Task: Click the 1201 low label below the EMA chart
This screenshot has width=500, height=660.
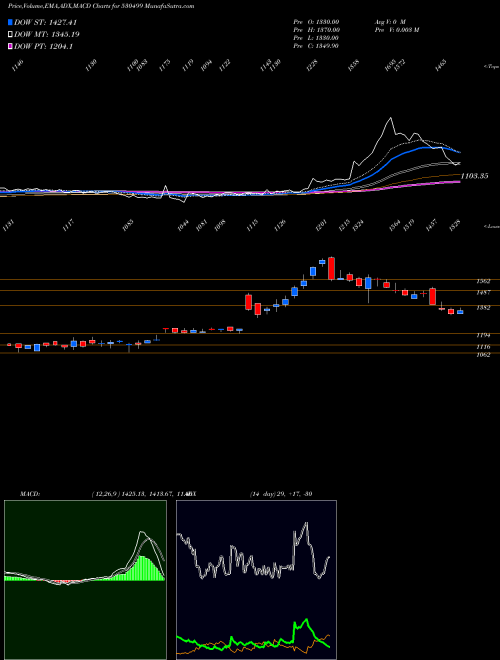Action: pos(321,225)
